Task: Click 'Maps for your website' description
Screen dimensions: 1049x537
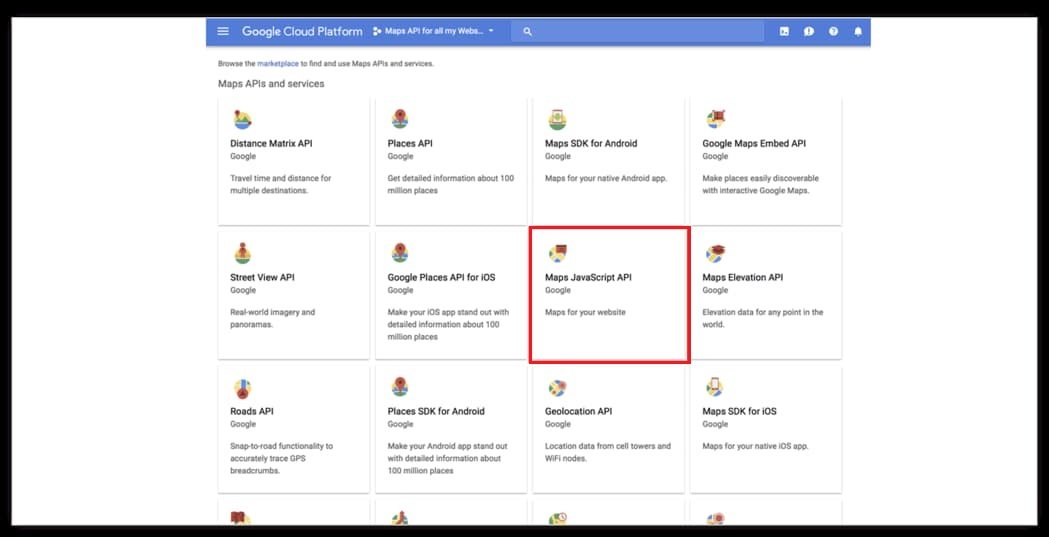Action: coord(585,312)
